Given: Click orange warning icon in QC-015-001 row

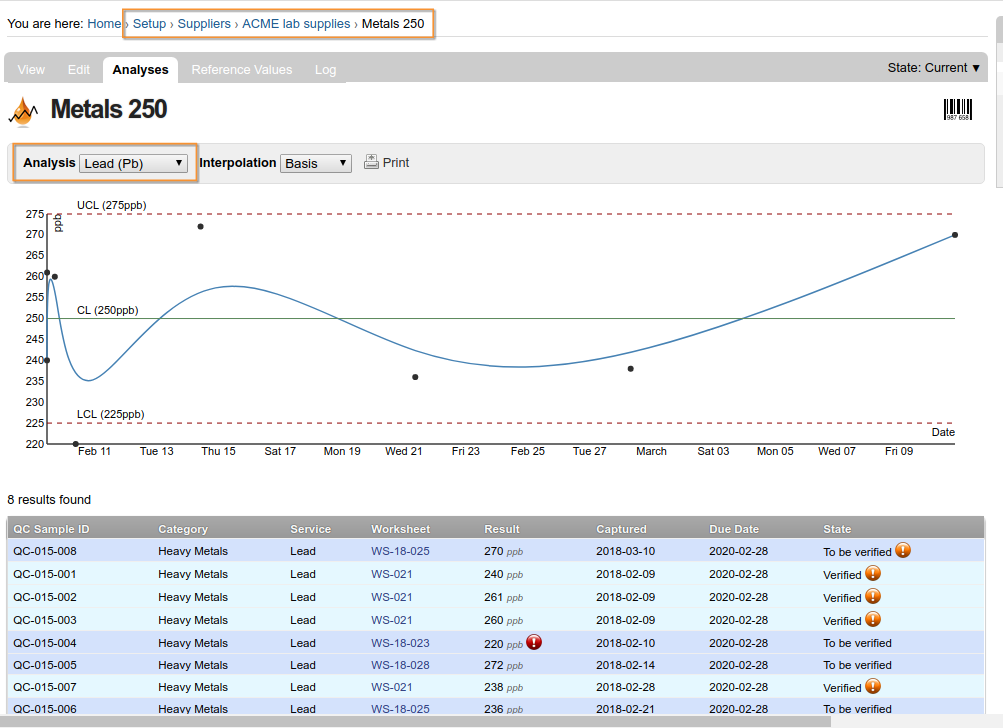Looking at the screenshot, I should [873, 573].
